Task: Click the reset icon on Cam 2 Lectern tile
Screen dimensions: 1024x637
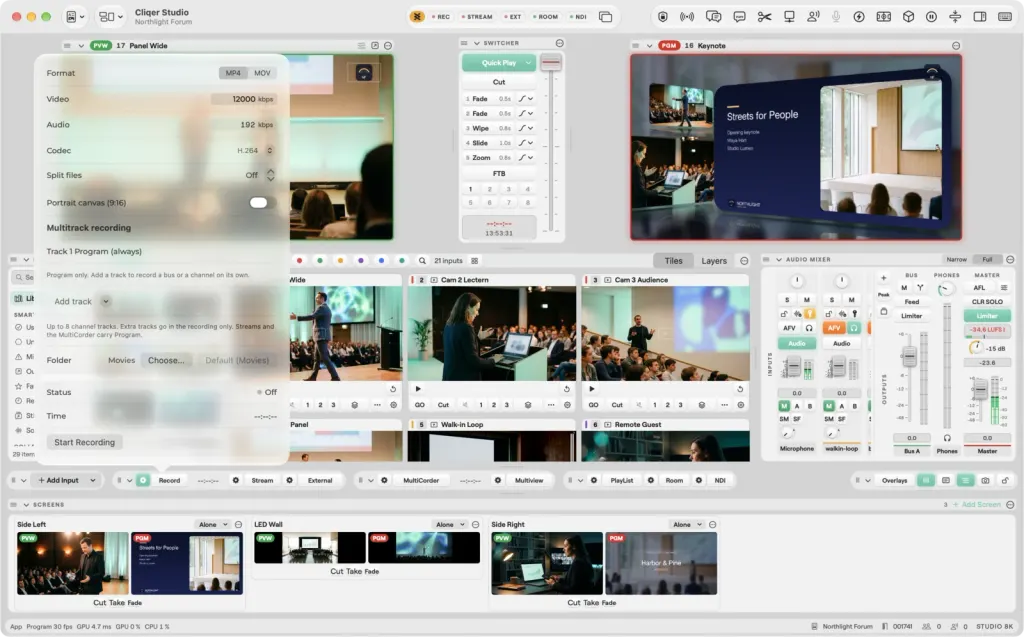Action: tap(566, 389)
